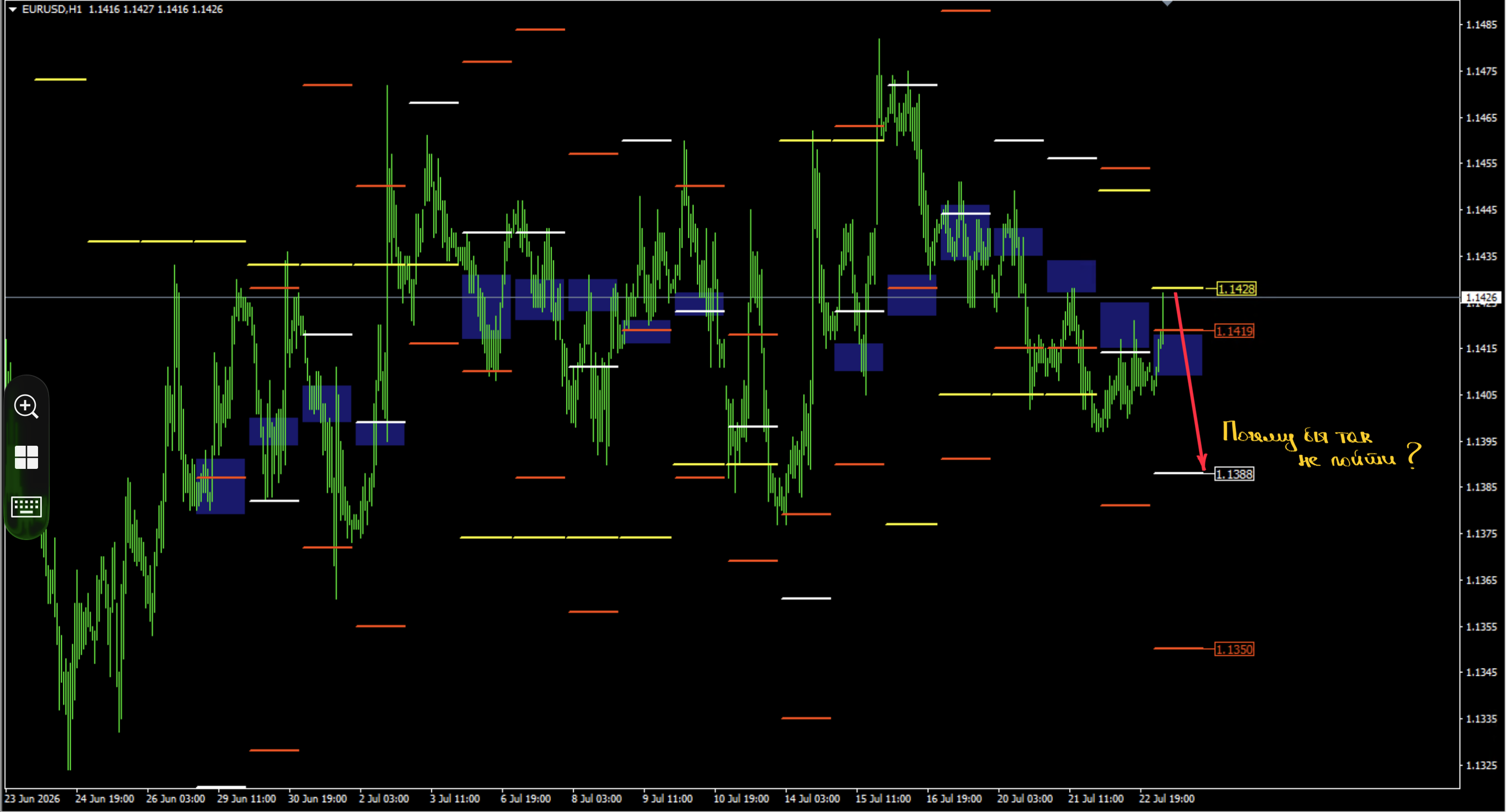Click the white 1.1388 level label
This screenshot has width=1507, height=812.
(x=1235, y=474)
